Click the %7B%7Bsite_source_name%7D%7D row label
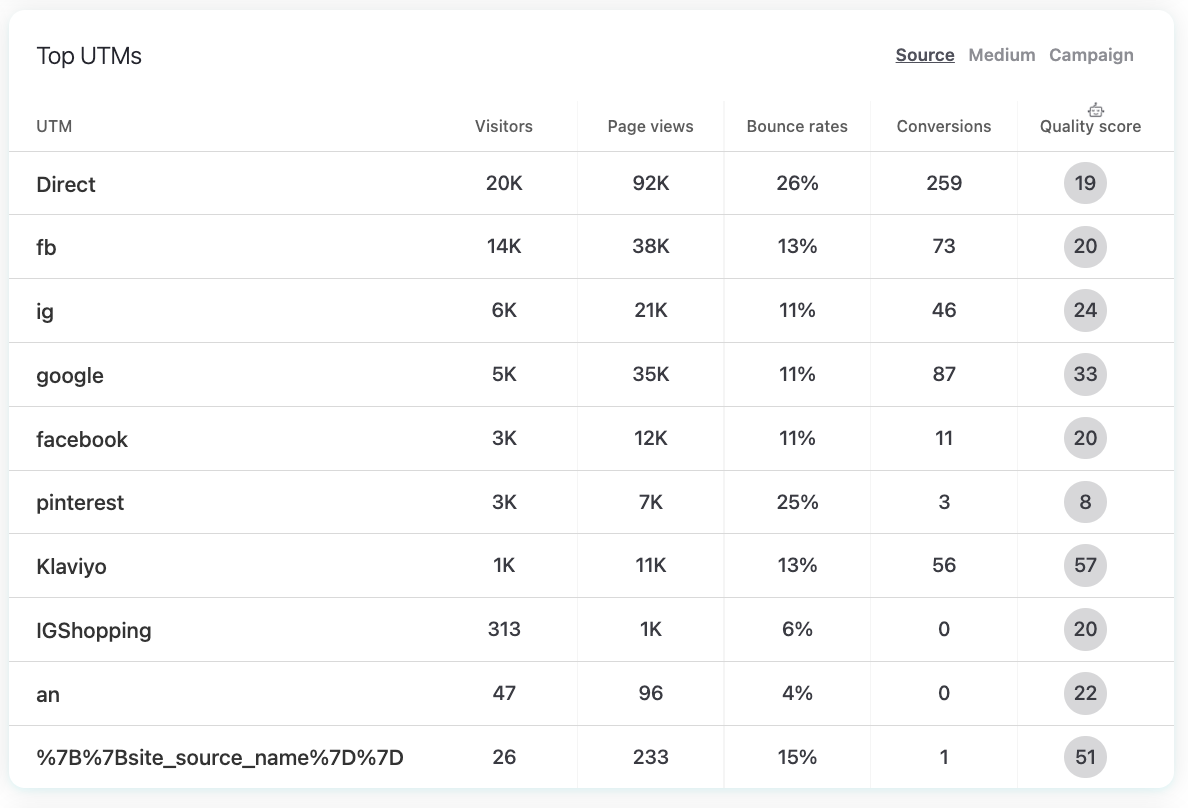This screenshot has width=1188, height=808. (x=219, y=758)
